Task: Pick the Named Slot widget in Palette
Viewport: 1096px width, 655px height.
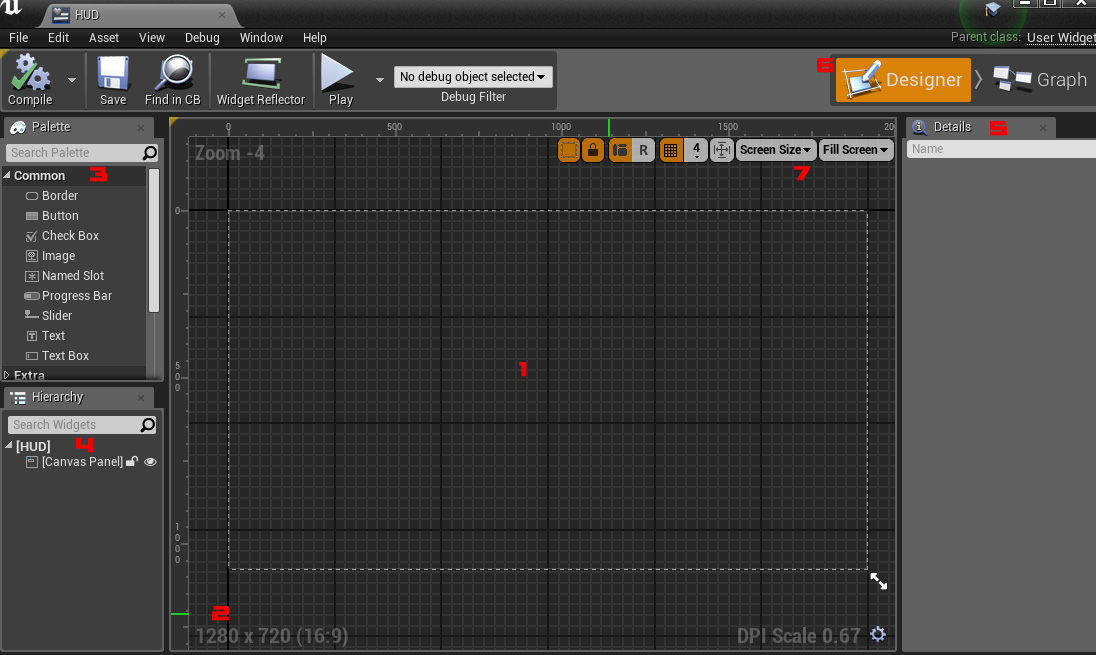Action: pyautogui.click(x=72, y=276)
